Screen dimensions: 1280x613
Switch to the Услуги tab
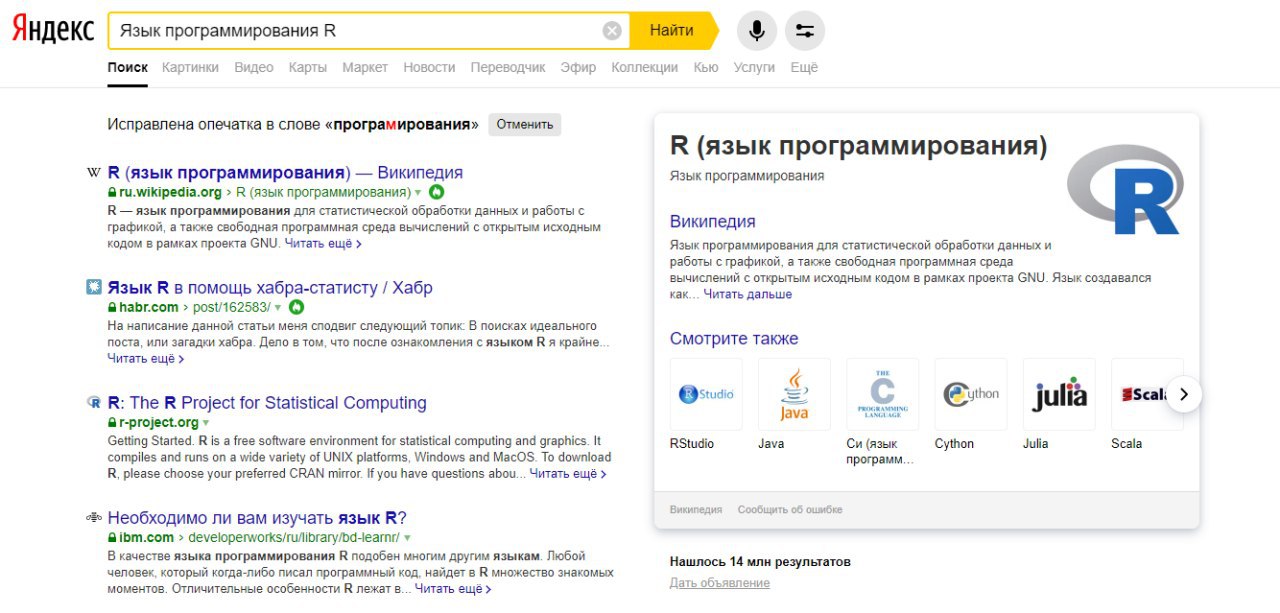754,67
